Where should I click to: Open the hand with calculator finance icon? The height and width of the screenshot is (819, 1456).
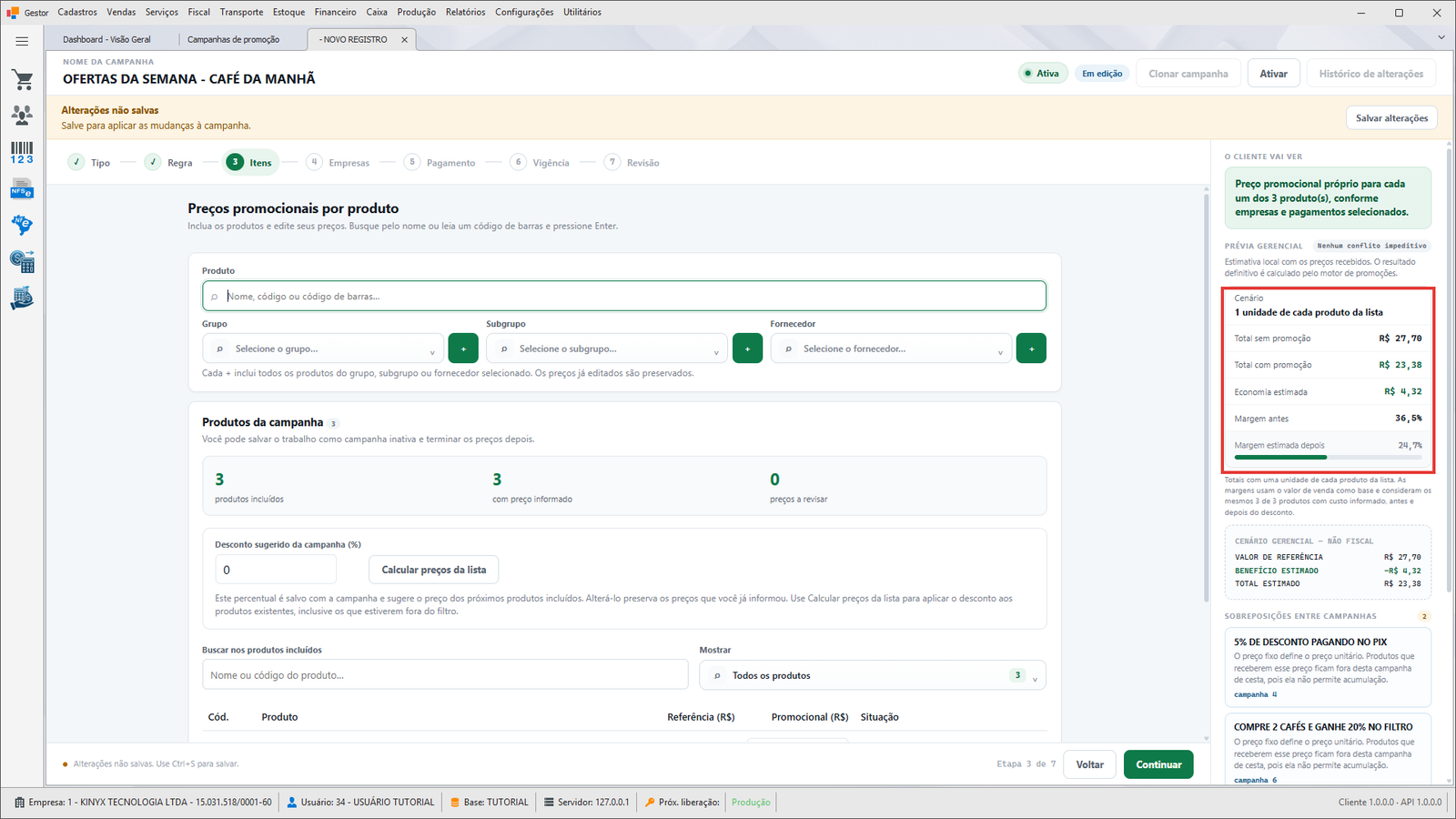(x=22, y=298)
